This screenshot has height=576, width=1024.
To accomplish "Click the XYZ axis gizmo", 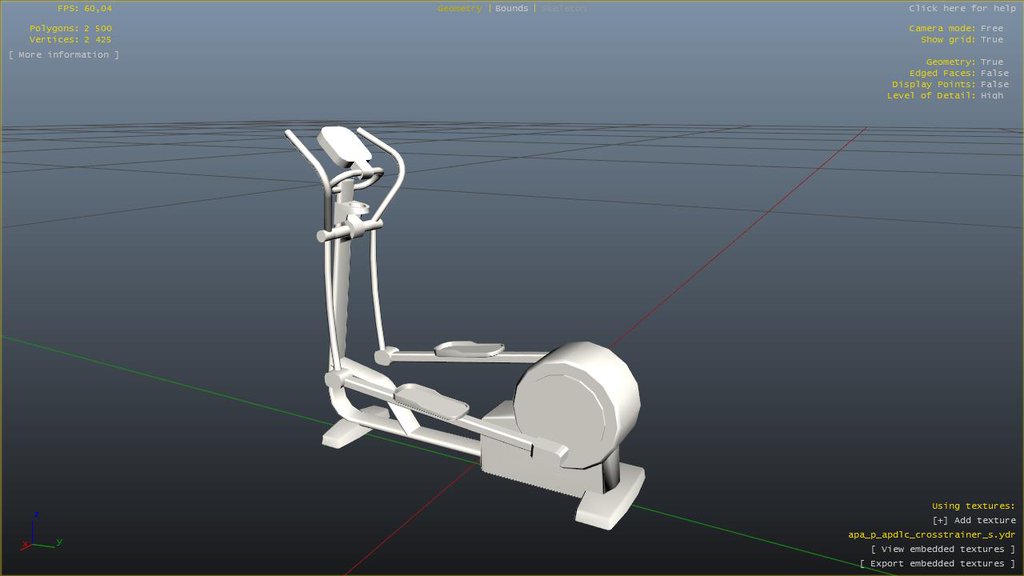I will (x=38, y=534).
